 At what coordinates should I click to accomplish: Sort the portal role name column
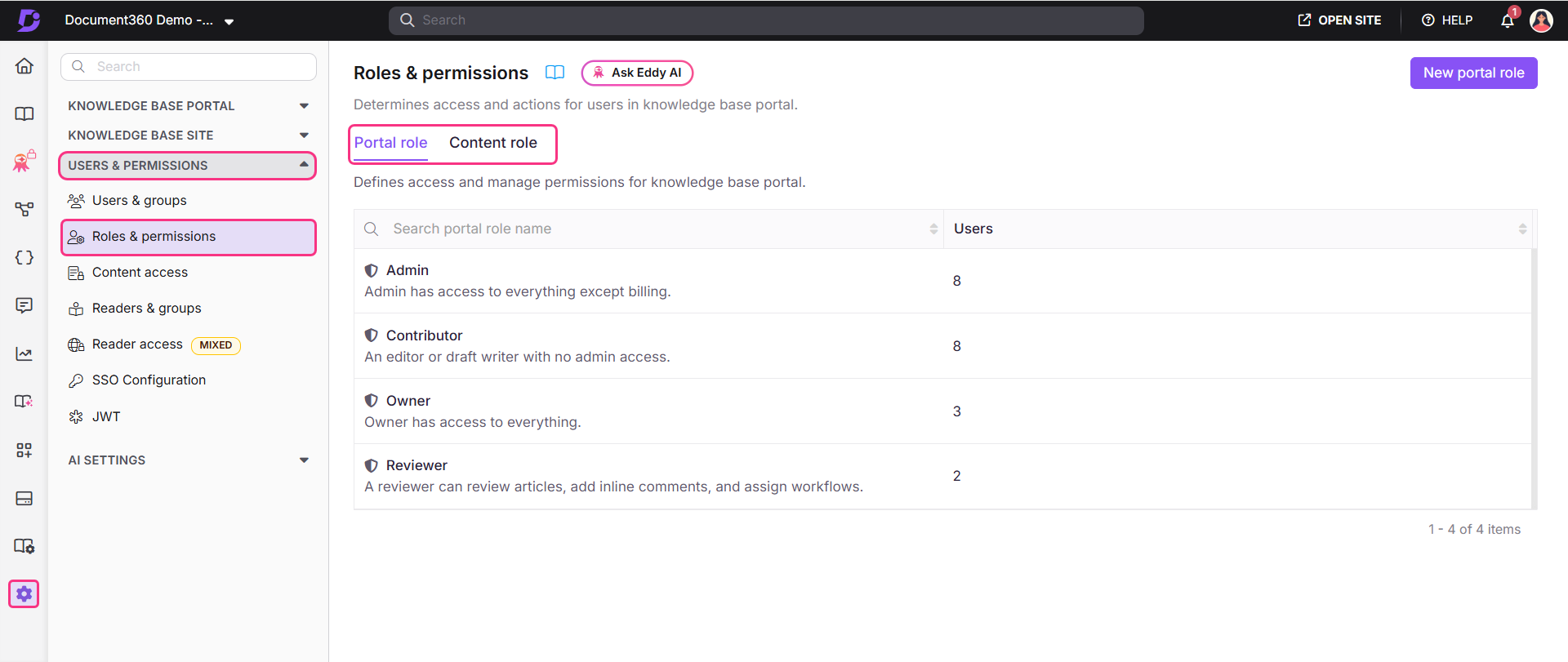point(933,229)
